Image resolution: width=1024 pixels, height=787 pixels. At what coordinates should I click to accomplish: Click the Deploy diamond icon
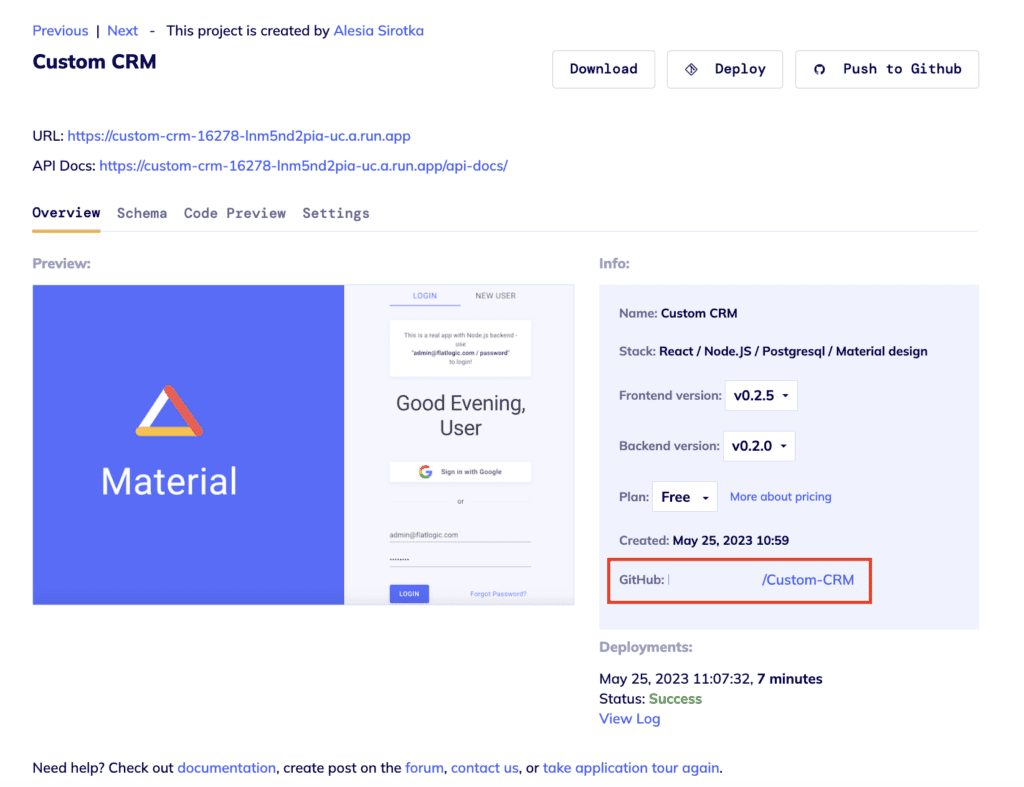coord(691,69)
